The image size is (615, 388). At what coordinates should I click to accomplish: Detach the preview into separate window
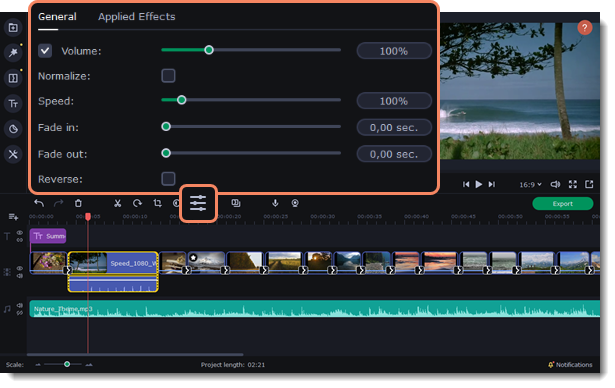(x=589, y=184)
